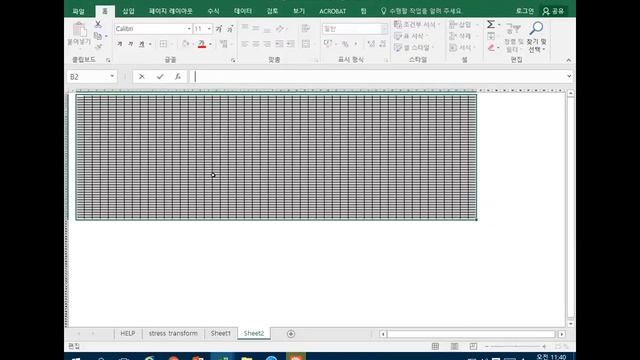The height and width of the screenshot is (360, 640).
Task: Toggle Italic formatting
Action: tap(131, 44)
